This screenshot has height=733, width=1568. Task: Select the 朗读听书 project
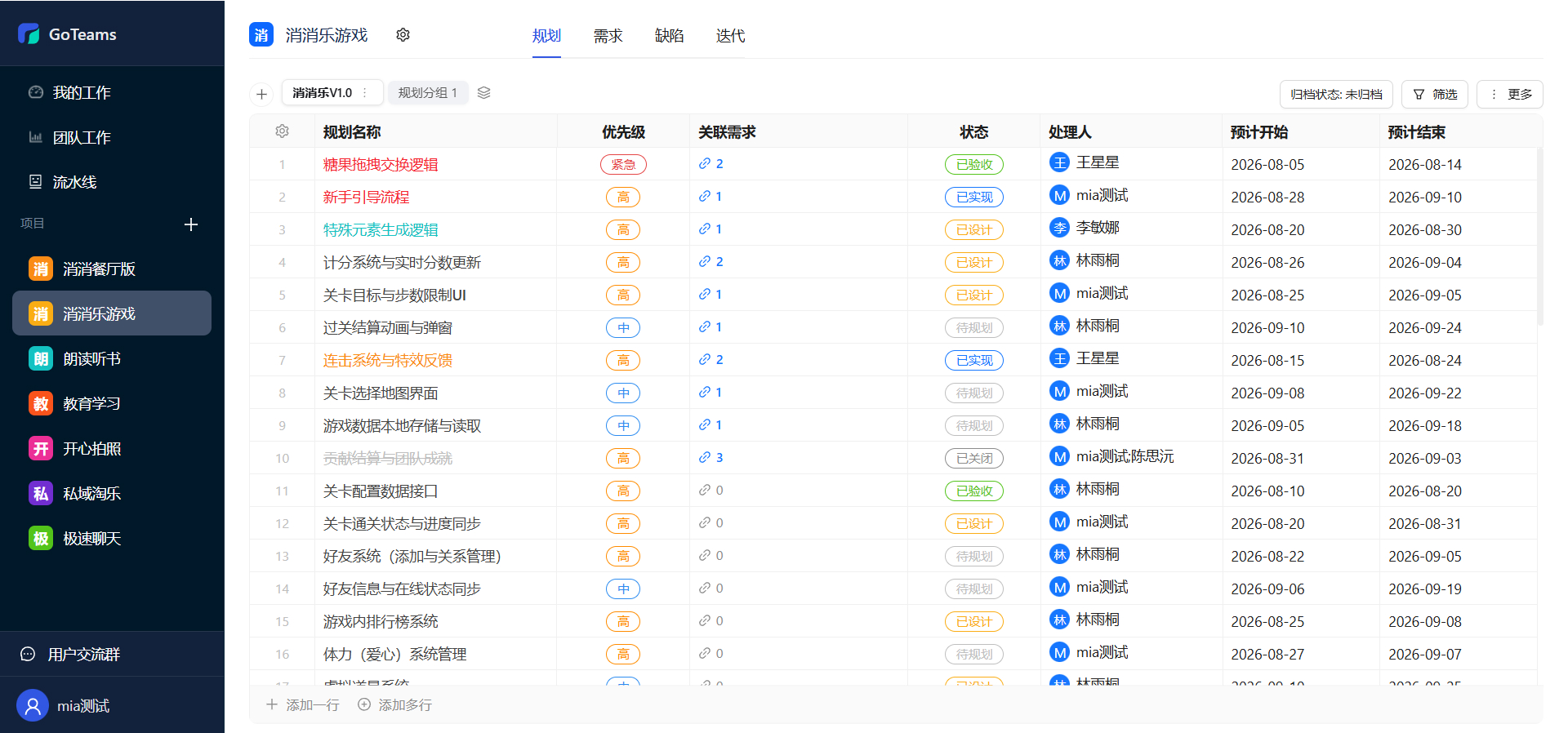pos(112,358)
